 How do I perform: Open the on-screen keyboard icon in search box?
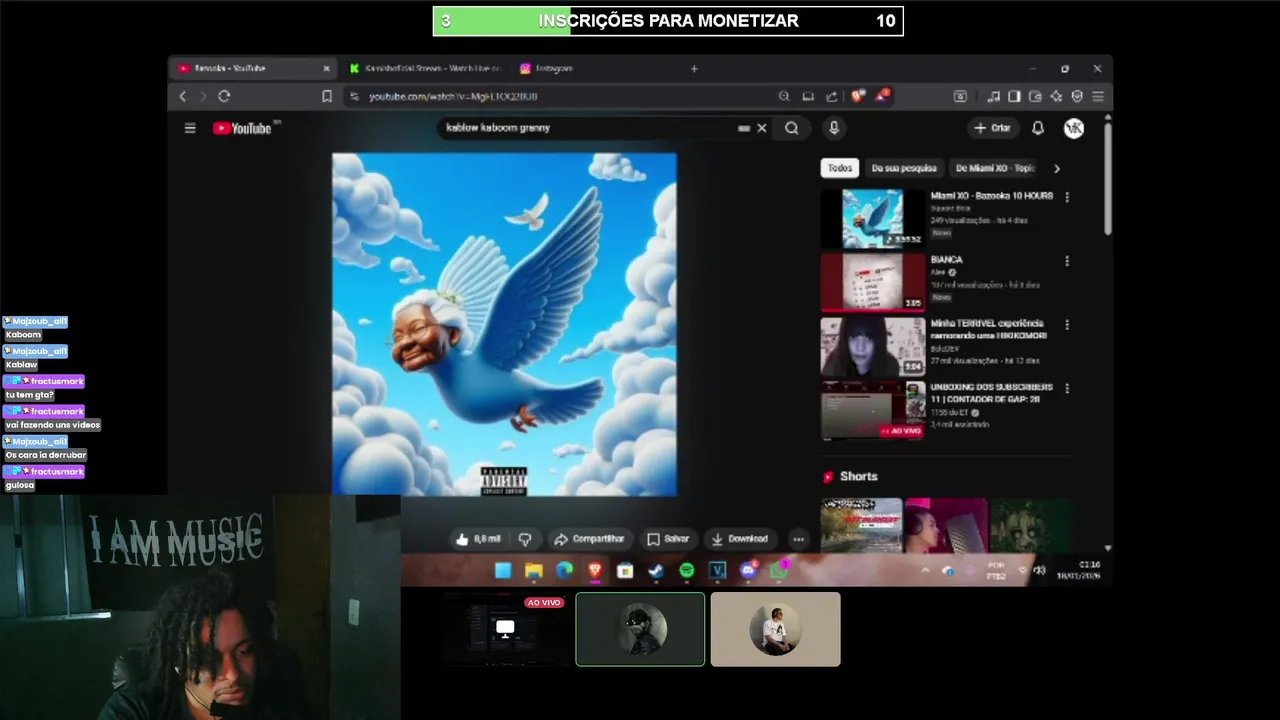(x=744, y=128)
